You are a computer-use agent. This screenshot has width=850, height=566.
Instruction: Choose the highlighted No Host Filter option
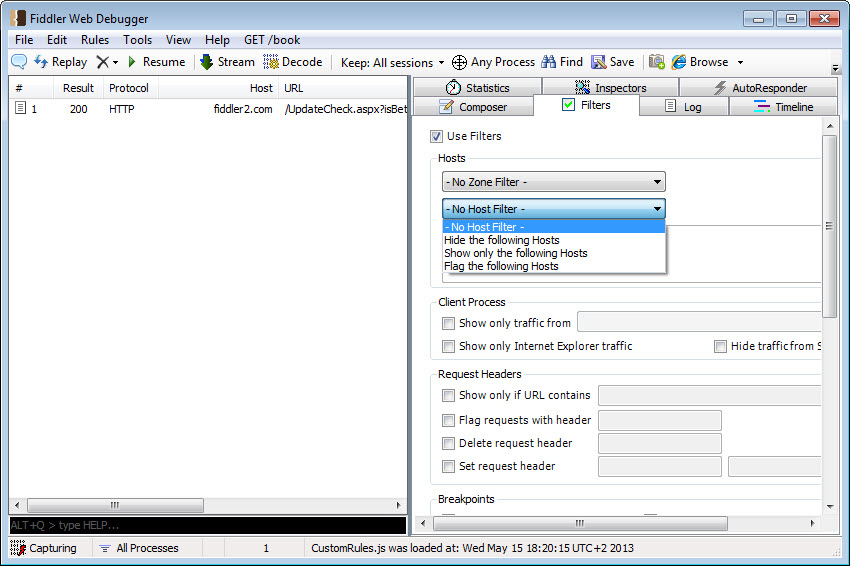553,227
